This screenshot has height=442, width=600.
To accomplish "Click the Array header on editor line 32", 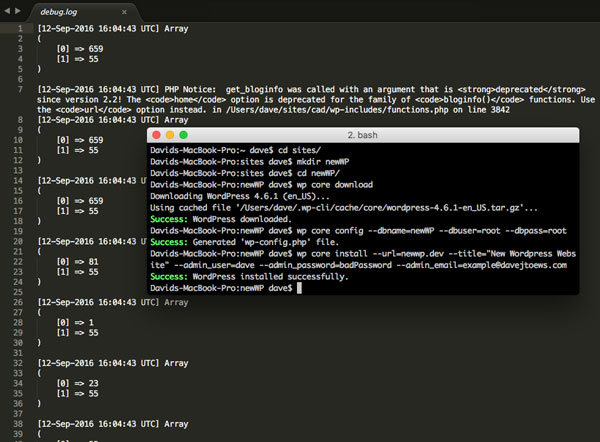I will click(176, 363).
